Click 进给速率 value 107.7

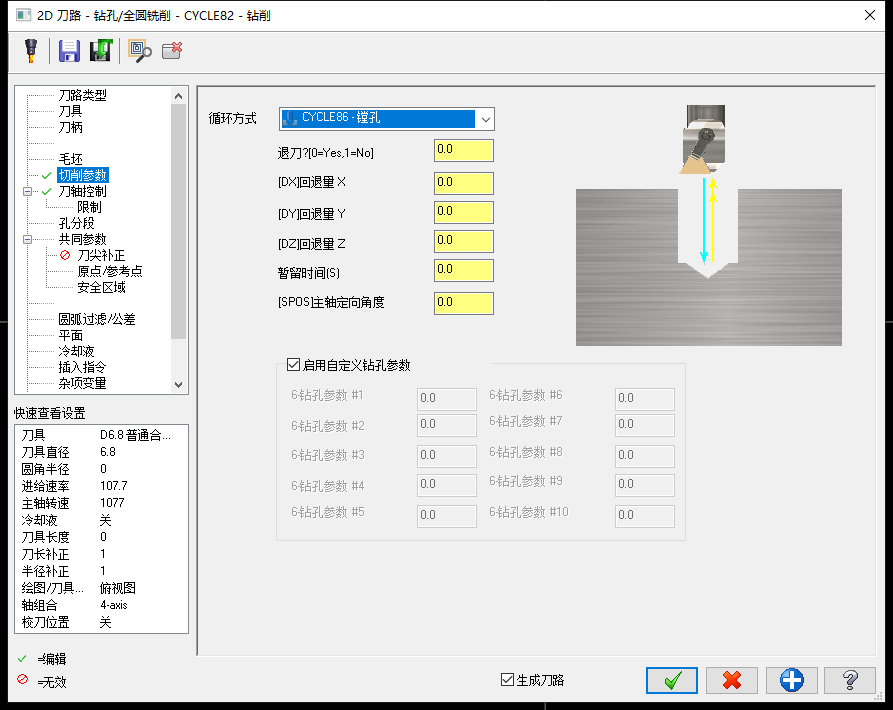[x=114, y=486]
